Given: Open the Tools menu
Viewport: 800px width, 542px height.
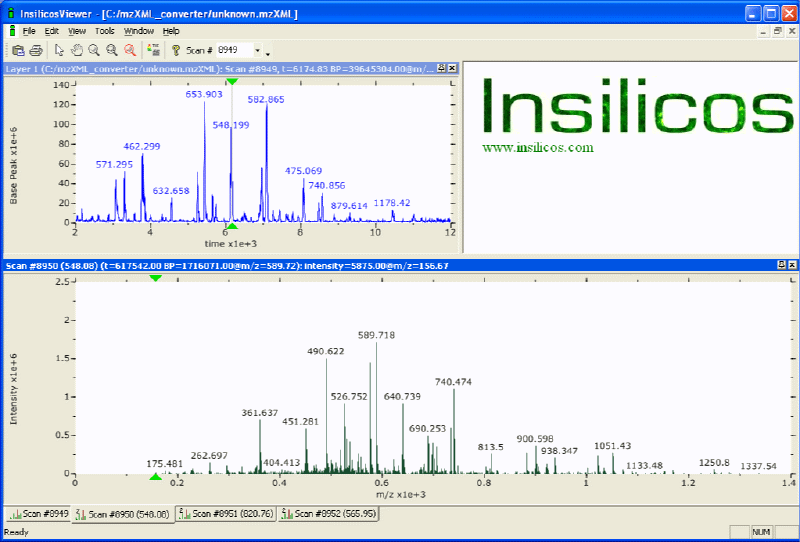Looking at the screenshot, I should (x=105, y=31).
